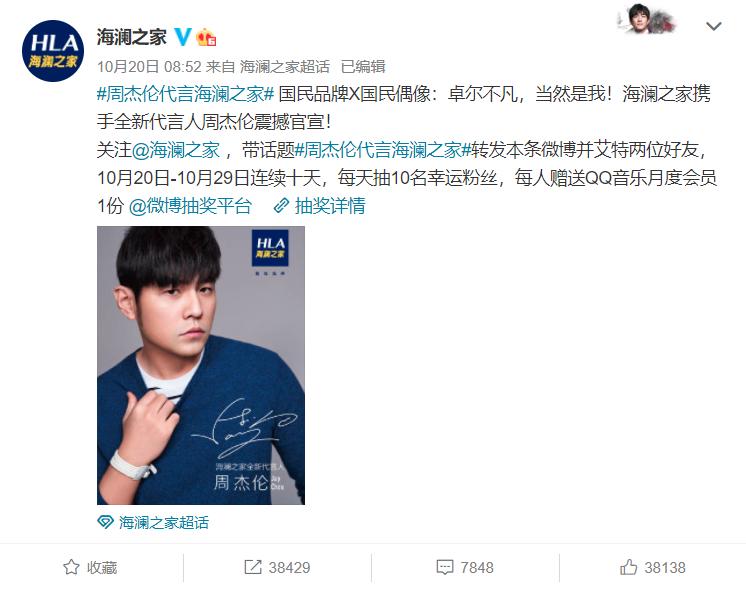This screenshot has width=746, height=589.
Task: Open comments via speech bubble icon
Action: pos(445,567)
